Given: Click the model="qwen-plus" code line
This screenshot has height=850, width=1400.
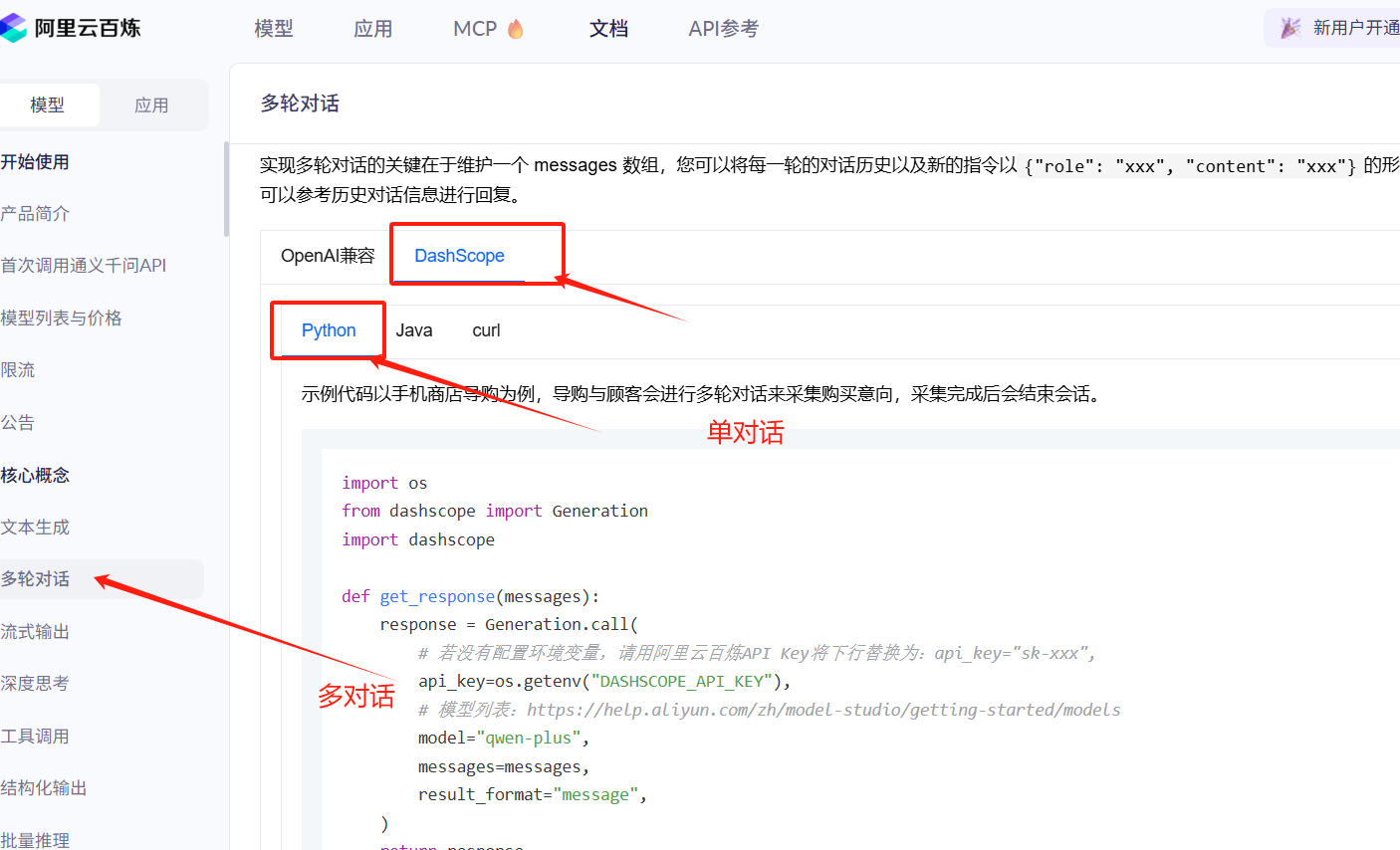Looking at the screenshot, I should [504, 738].
